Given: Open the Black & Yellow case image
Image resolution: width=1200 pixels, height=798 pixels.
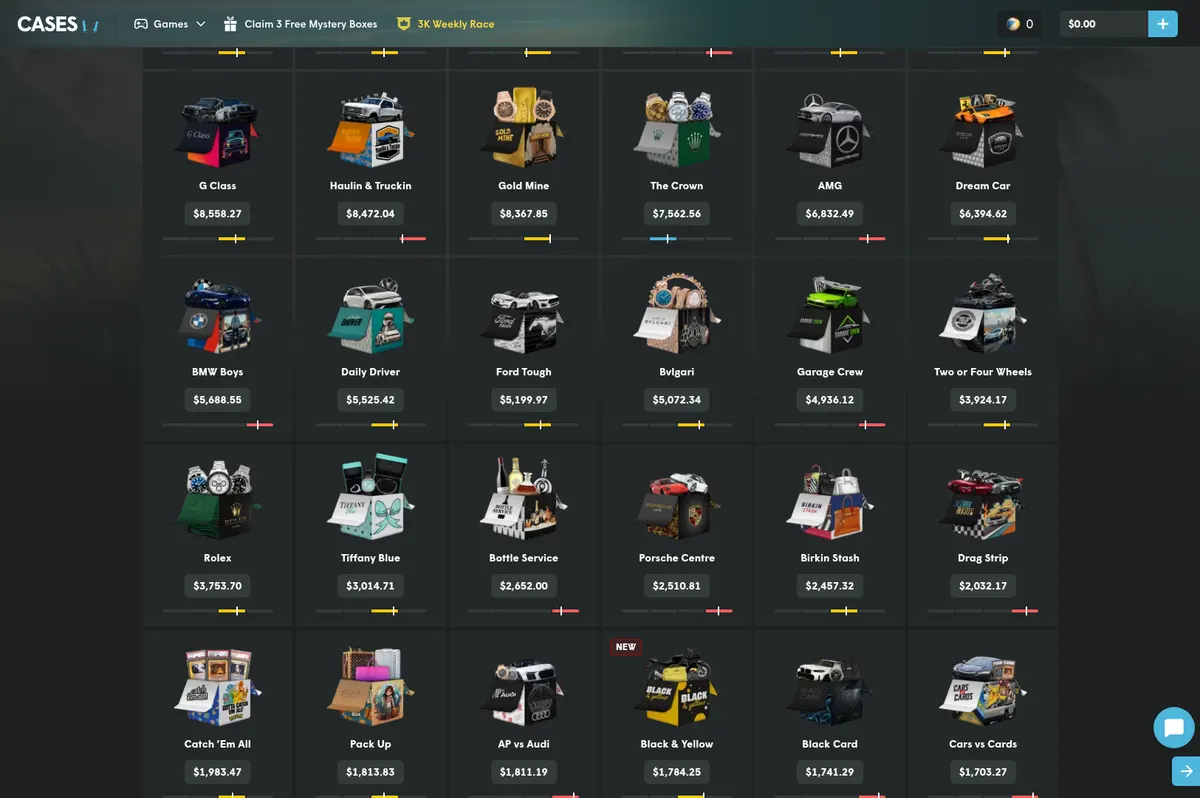Looking at the screenshot, I should point(677,688).
